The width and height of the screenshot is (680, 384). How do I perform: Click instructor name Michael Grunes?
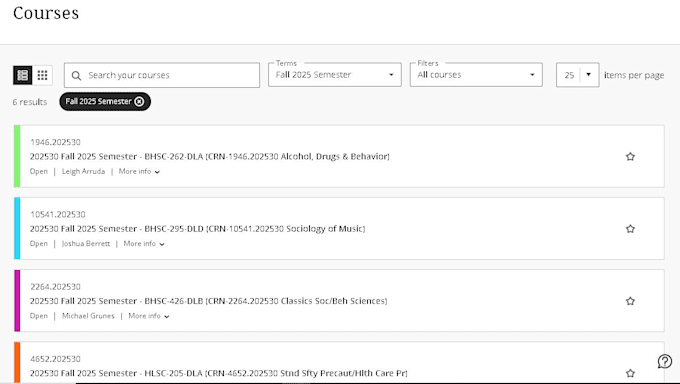pyautogui.click(x=88, y=316)
